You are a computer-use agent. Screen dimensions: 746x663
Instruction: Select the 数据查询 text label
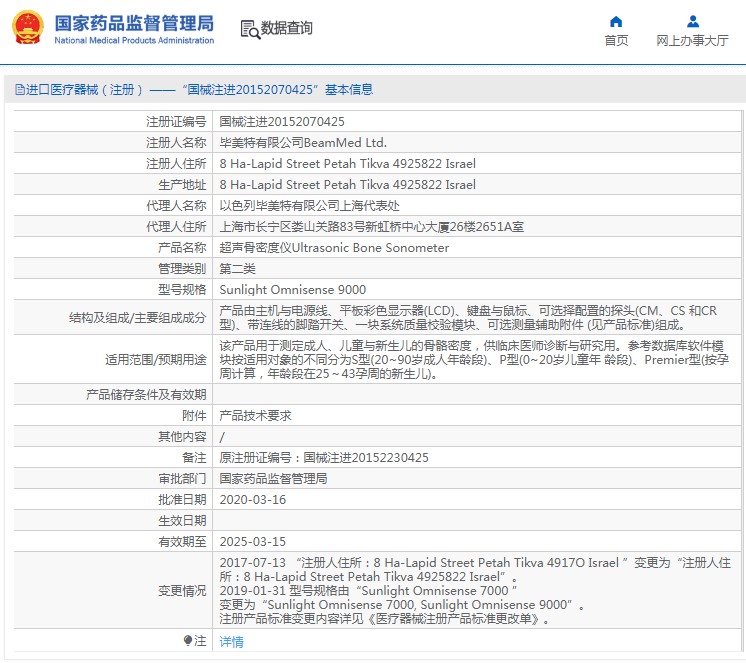[287, 29]
